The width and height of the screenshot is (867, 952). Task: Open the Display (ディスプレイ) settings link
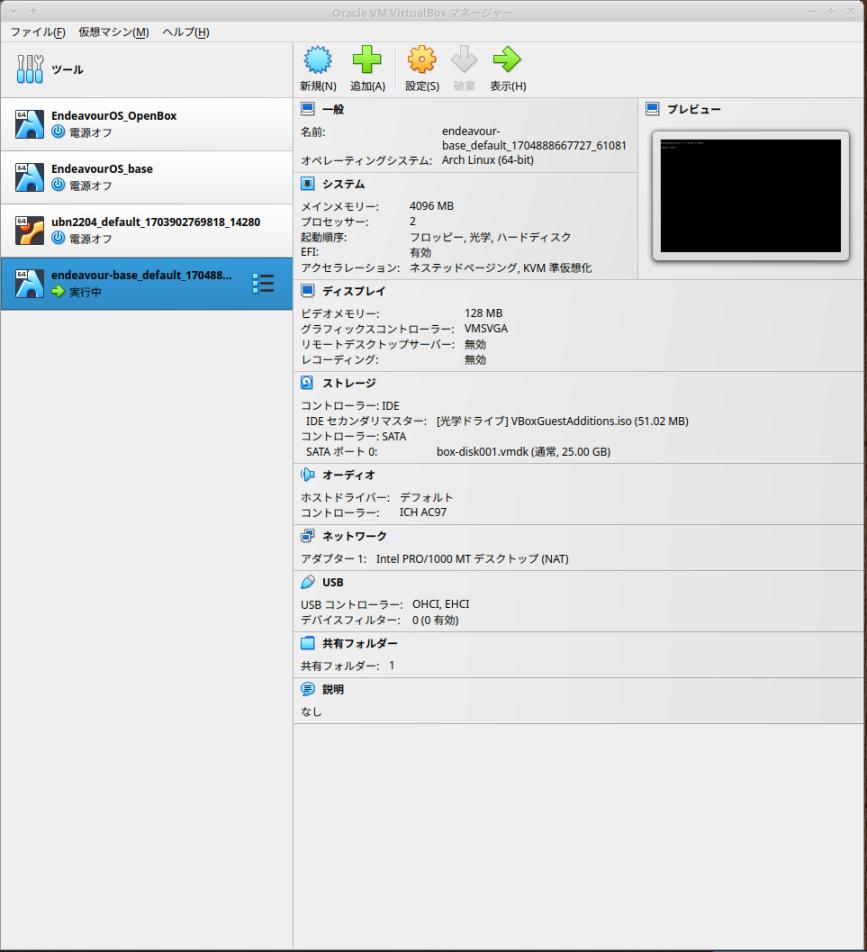353,291
